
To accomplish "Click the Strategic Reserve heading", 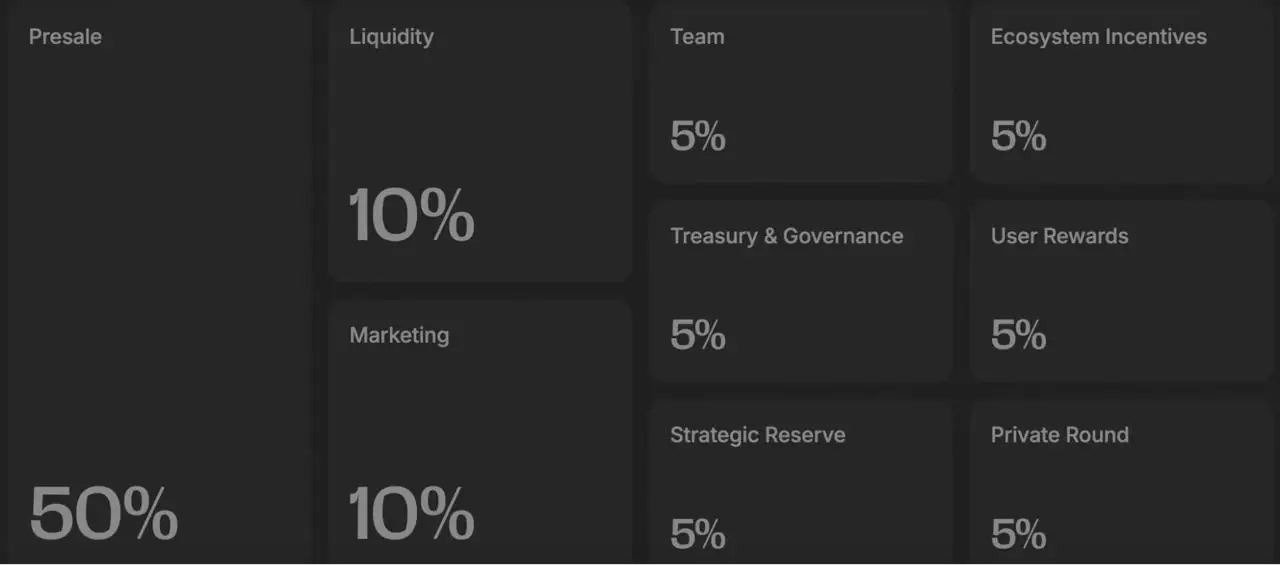I will [757, 435].
